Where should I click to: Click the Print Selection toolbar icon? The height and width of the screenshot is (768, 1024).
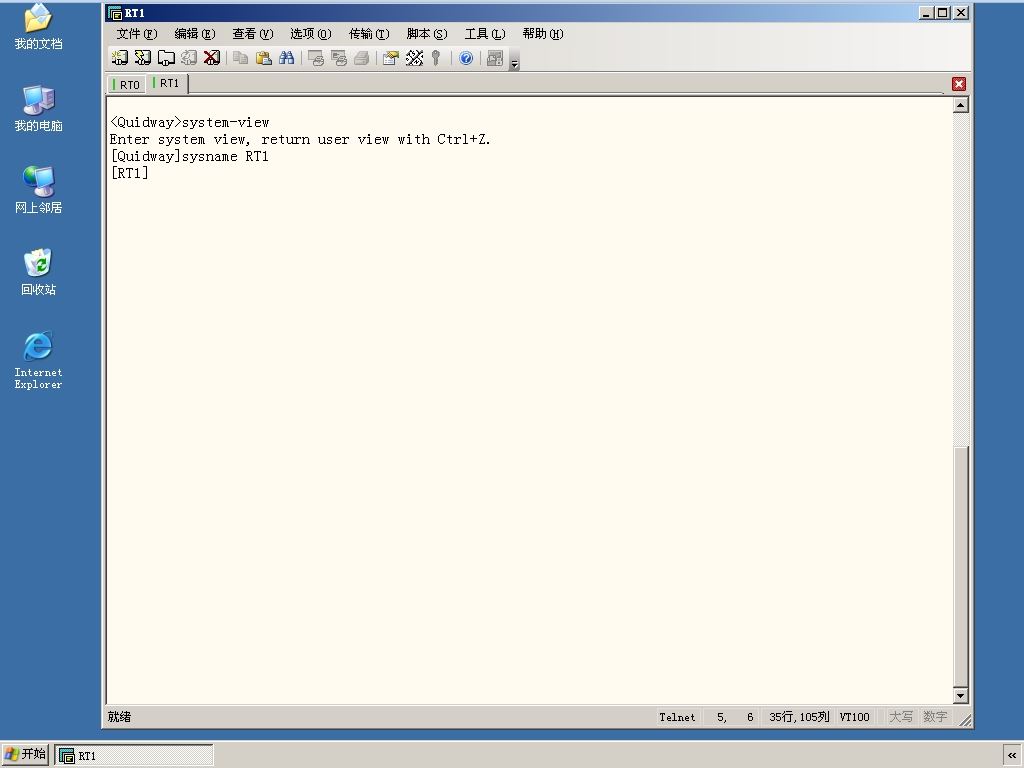(x=338, y=58)
